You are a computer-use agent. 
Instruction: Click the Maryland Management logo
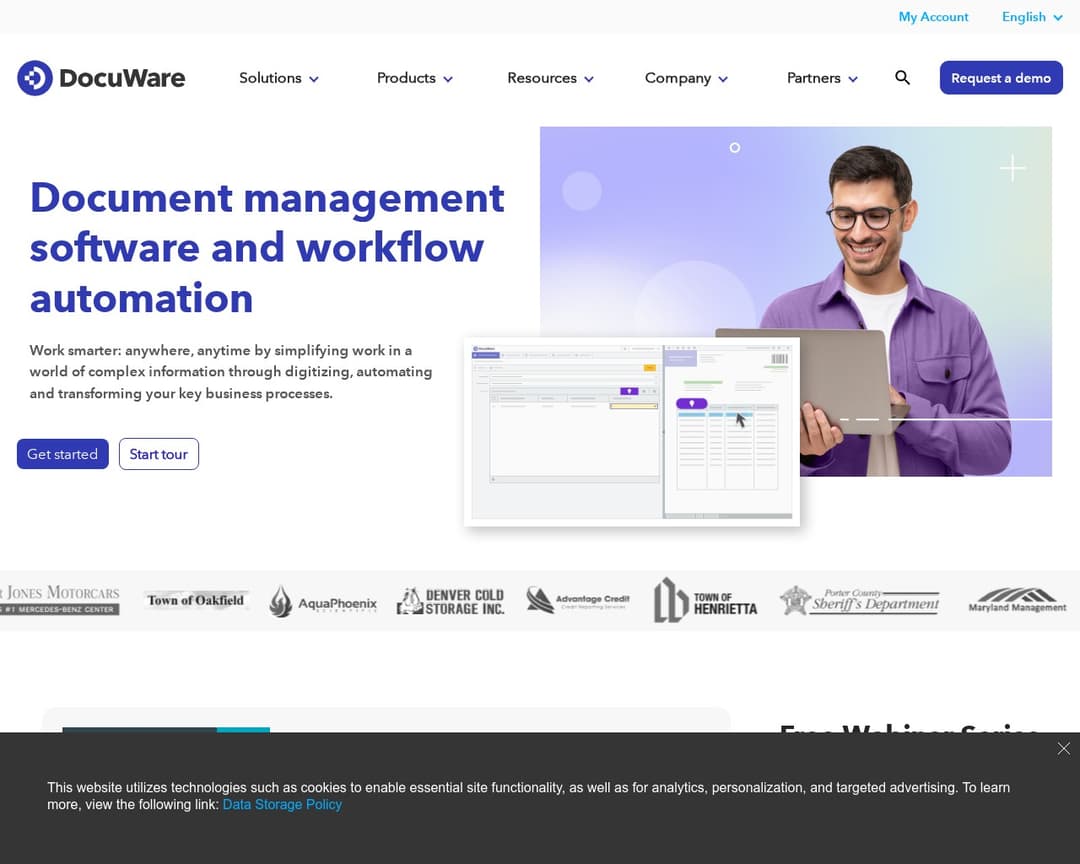pos(1017,600)
